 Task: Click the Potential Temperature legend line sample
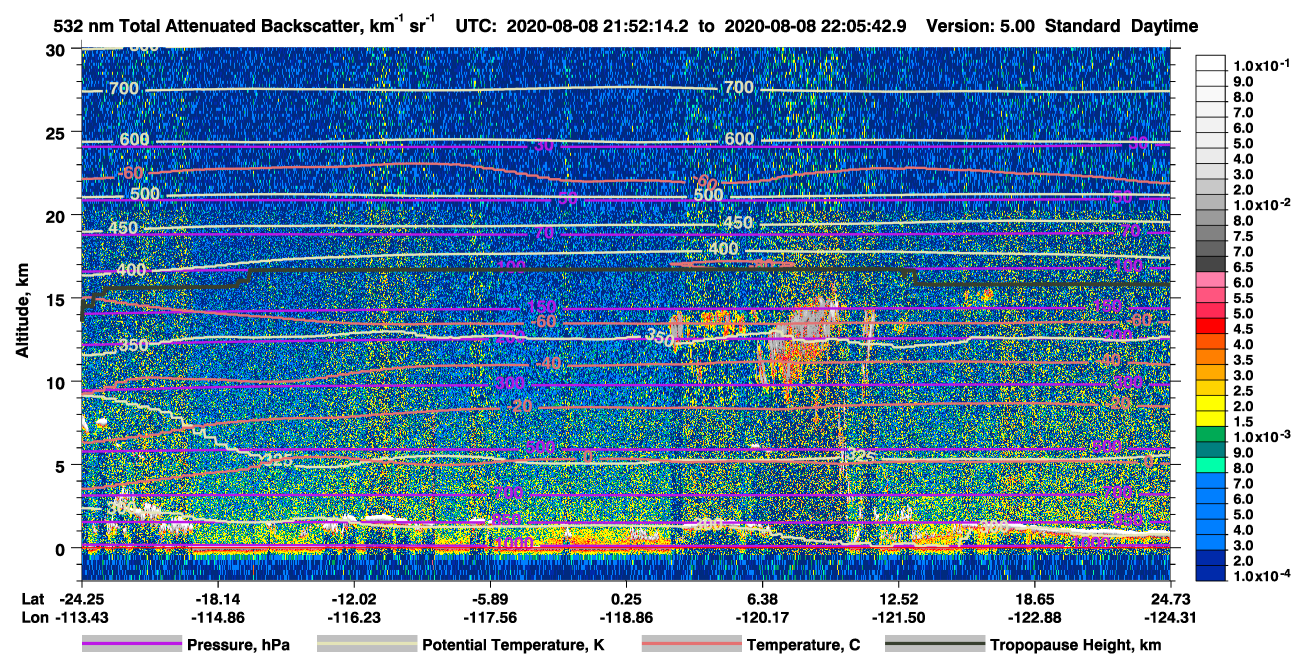tap(366, 645)
